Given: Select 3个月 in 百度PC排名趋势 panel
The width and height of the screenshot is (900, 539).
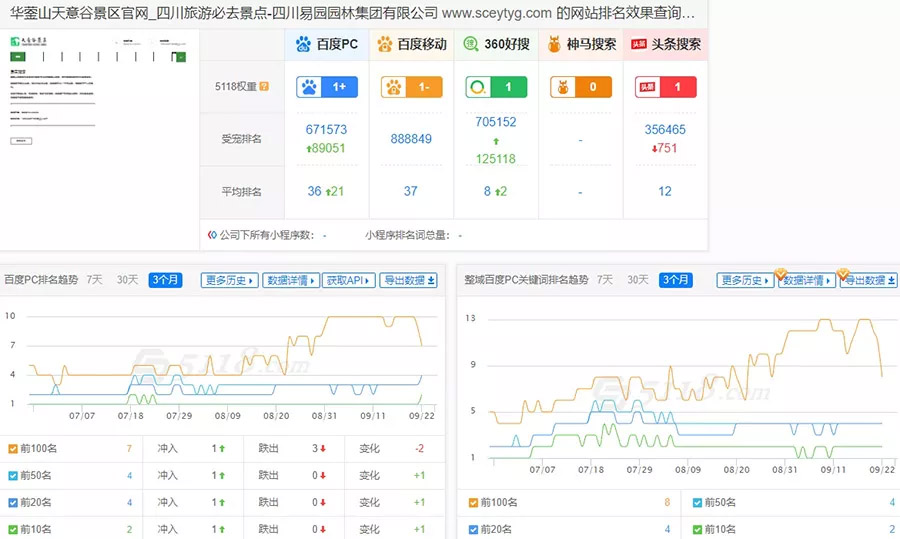Looking at the screenshot, I should [x=165, y=280].
